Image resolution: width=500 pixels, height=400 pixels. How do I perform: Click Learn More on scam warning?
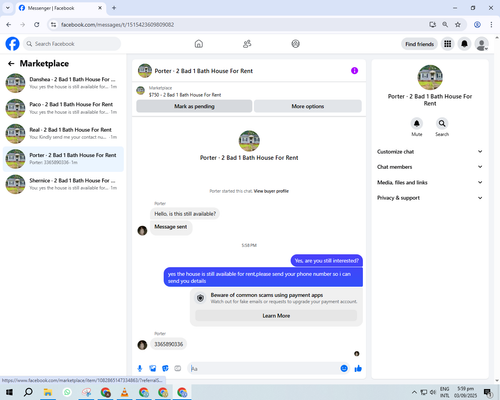pyautogui.click(x=276, y=315)
